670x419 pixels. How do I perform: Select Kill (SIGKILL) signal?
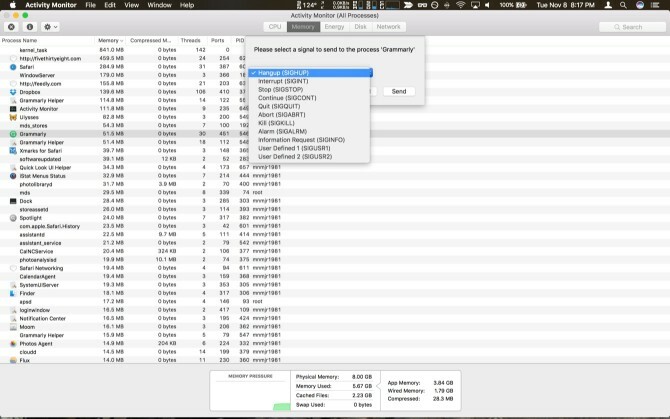point(310,123)
